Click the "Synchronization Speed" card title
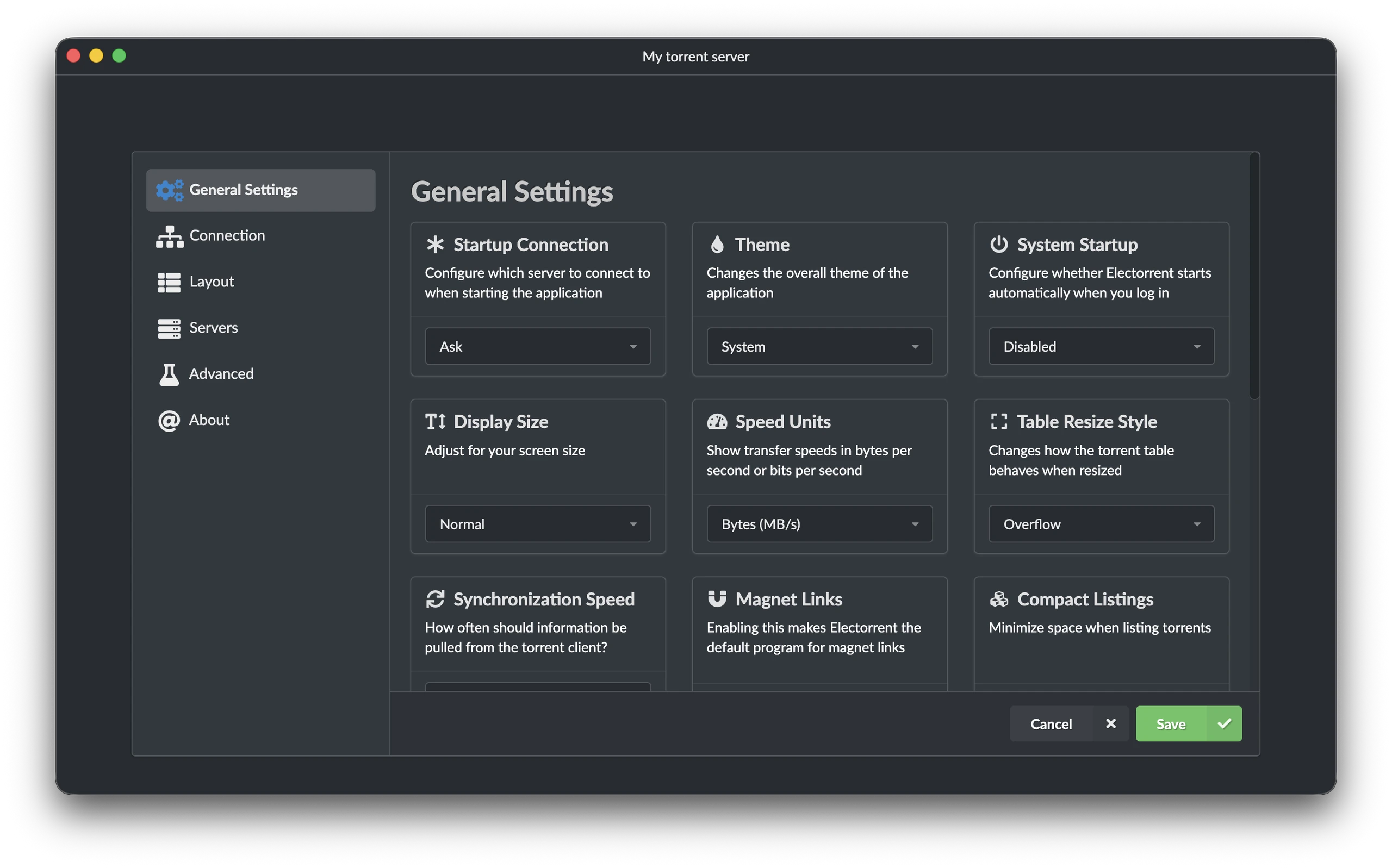The width and height of the screenshot is (1392, 868). (x=544, y=599)
